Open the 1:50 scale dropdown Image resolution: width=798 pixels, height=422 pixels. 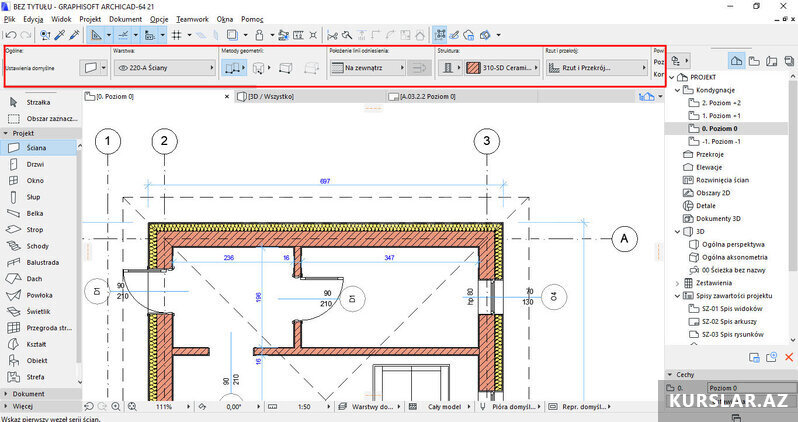pos(302,407)
